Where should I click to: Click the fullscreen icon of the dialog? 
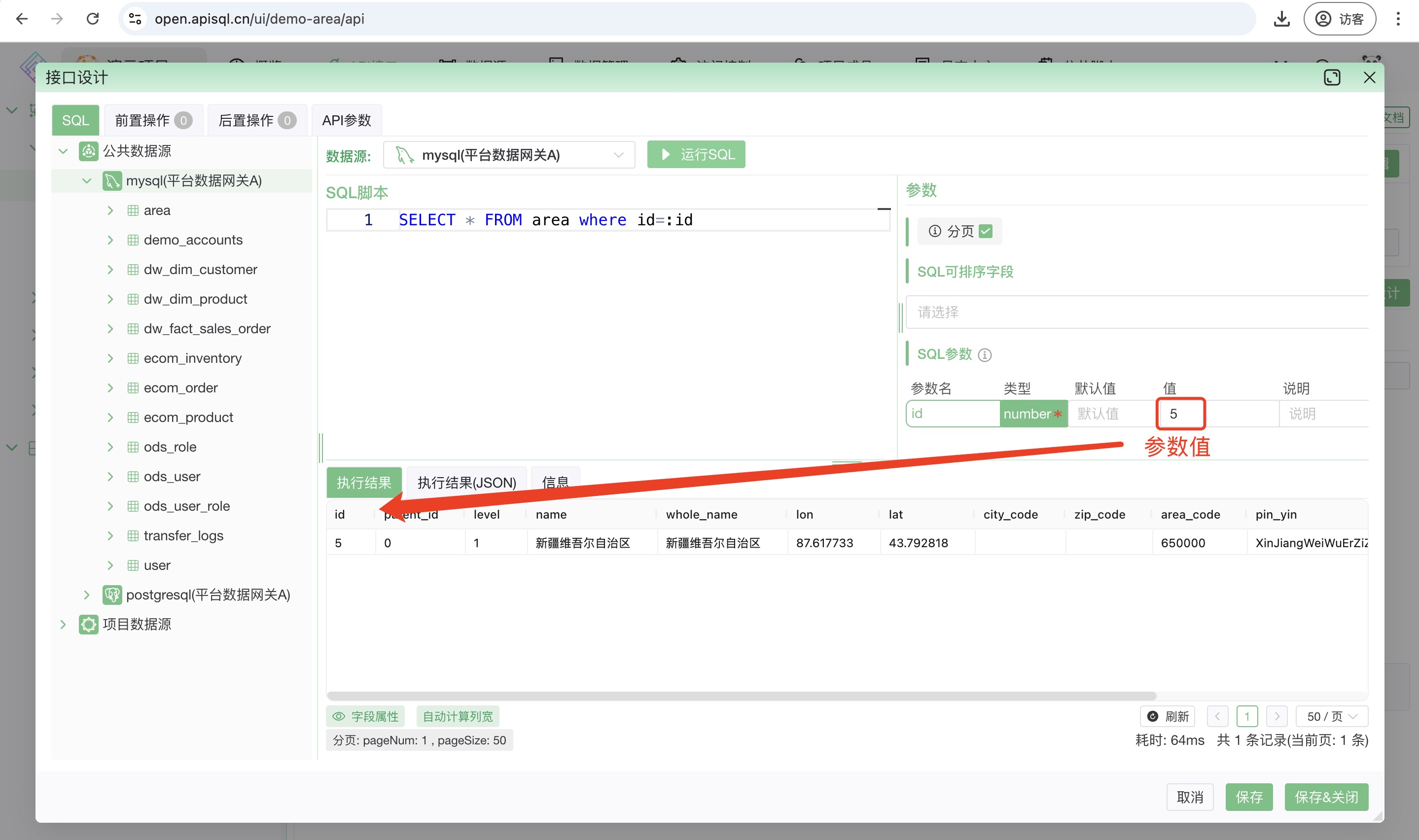1332,77
